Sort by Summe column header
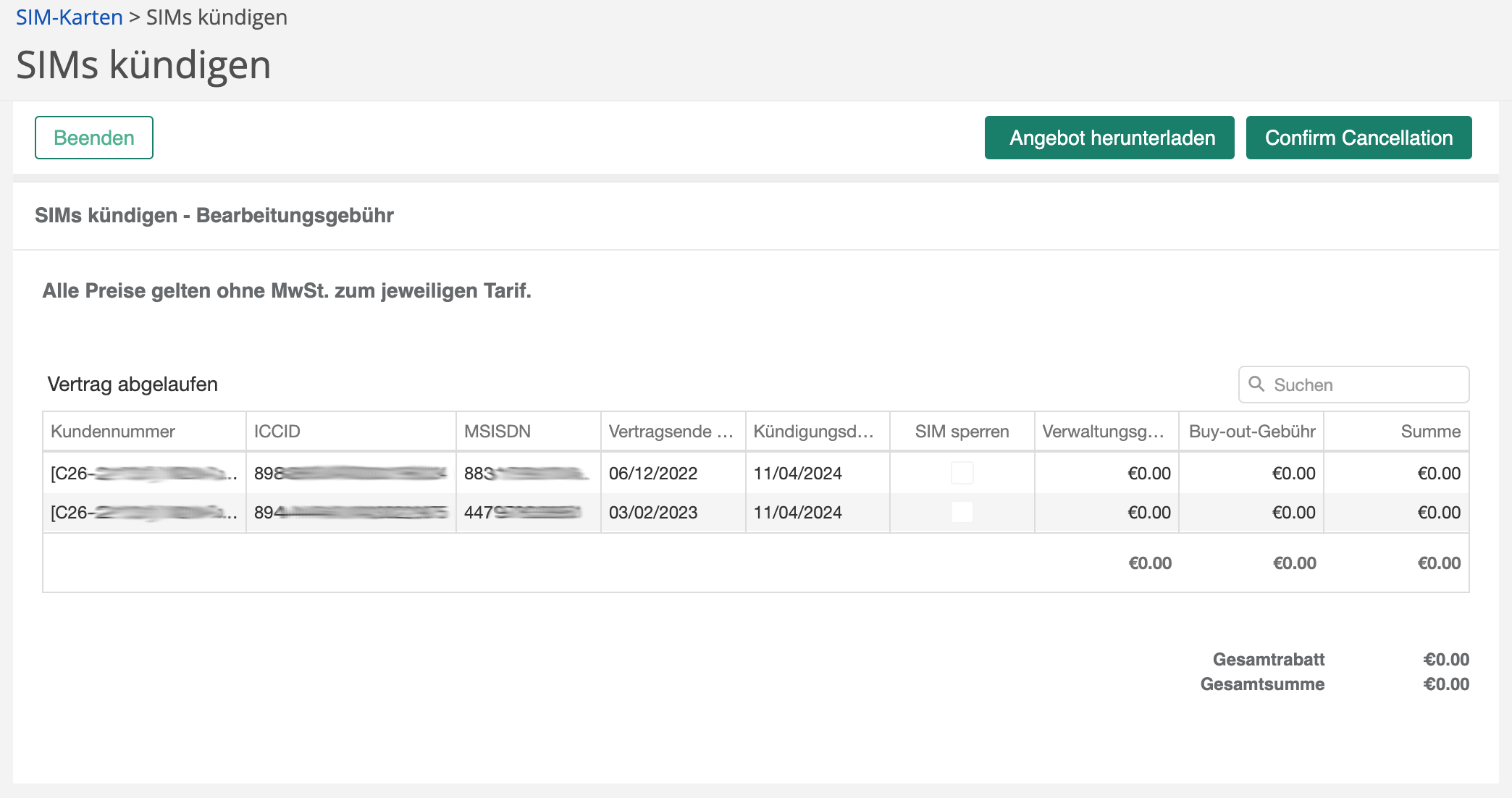This screenshot has width=1512, height=798. pos(1430,432)
